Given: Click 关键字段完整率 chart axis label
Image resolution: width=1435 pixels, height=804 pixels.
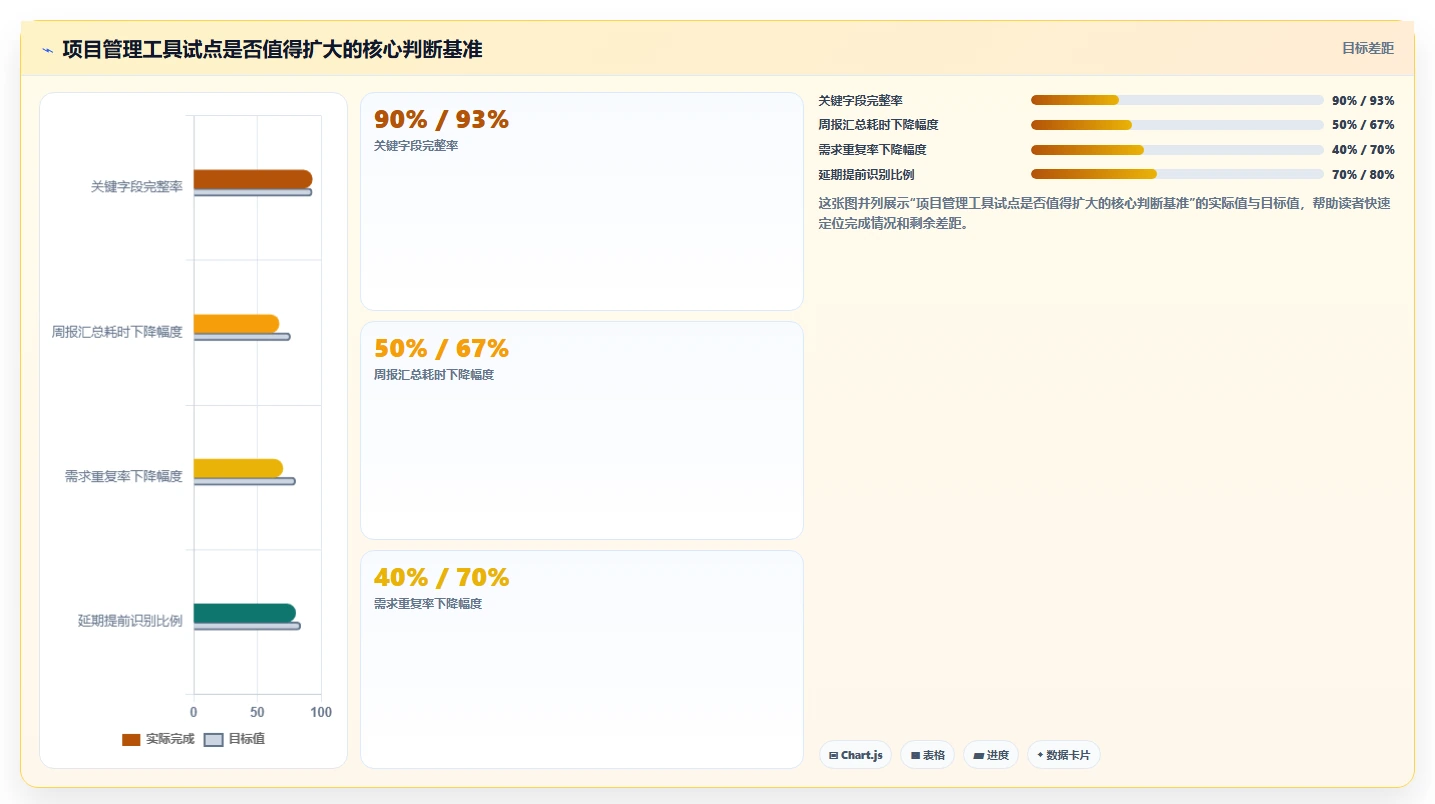Looking at the screenshot, I should point(137,187).
